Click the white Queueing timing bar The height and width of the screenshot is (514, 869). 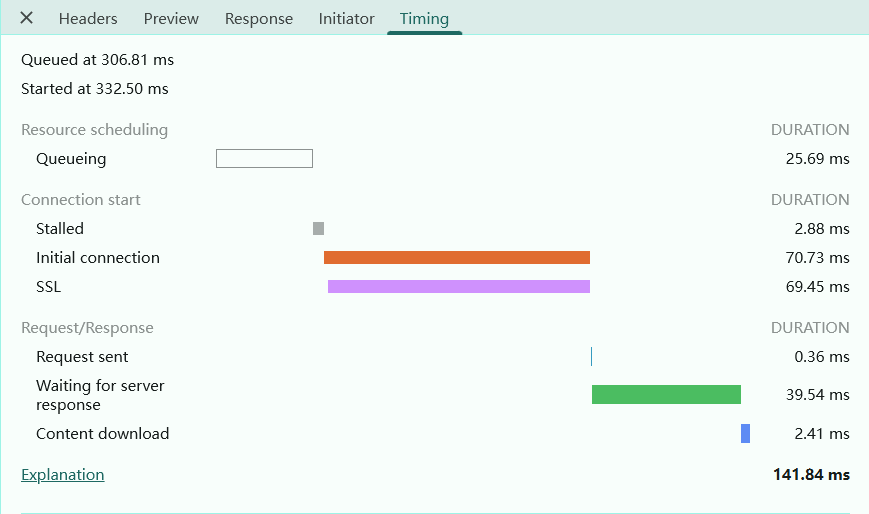tap(264, 158)
